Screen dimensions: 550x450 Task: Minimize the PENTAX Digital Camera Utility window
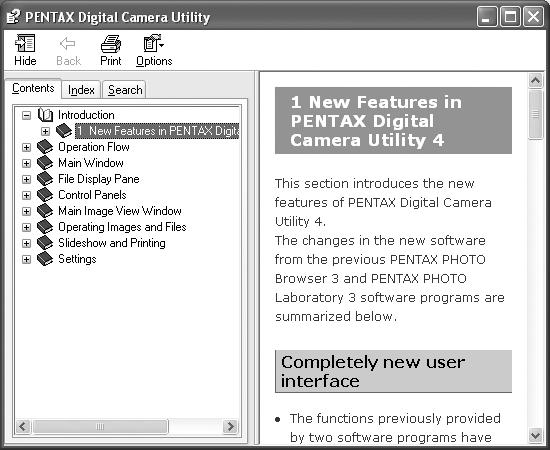pyautogui.click(x=487, y=17)
